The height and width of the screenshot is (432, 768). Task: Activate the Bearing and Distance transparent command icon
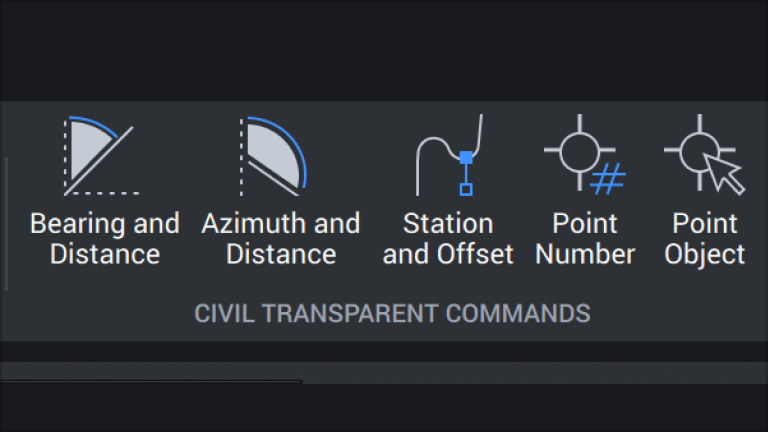(x=101, y=156)
